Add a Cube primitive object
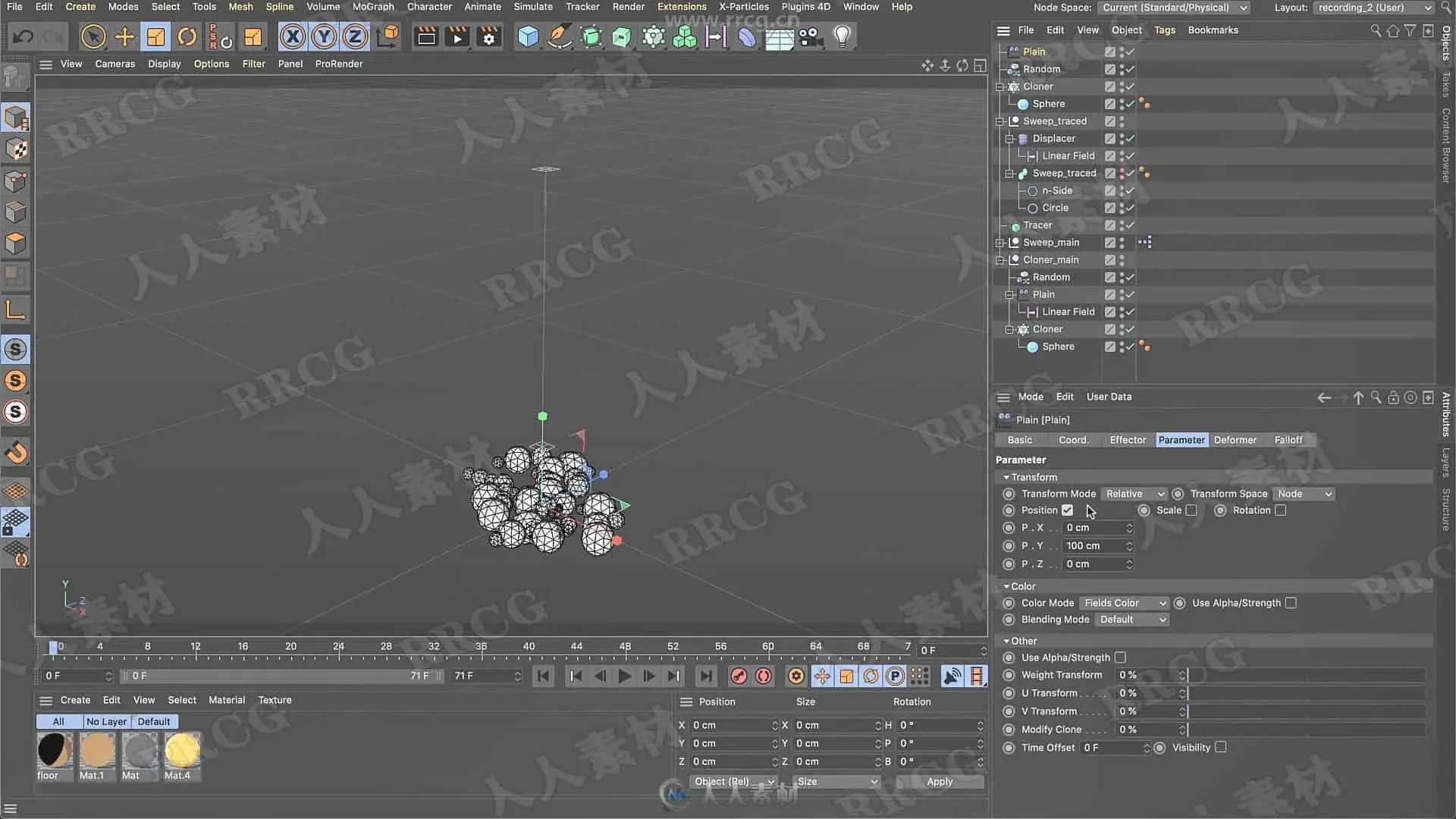Image resolution: width=1456 pixels, height=819 pixels. pyautogui.click(x=528, y=36)
